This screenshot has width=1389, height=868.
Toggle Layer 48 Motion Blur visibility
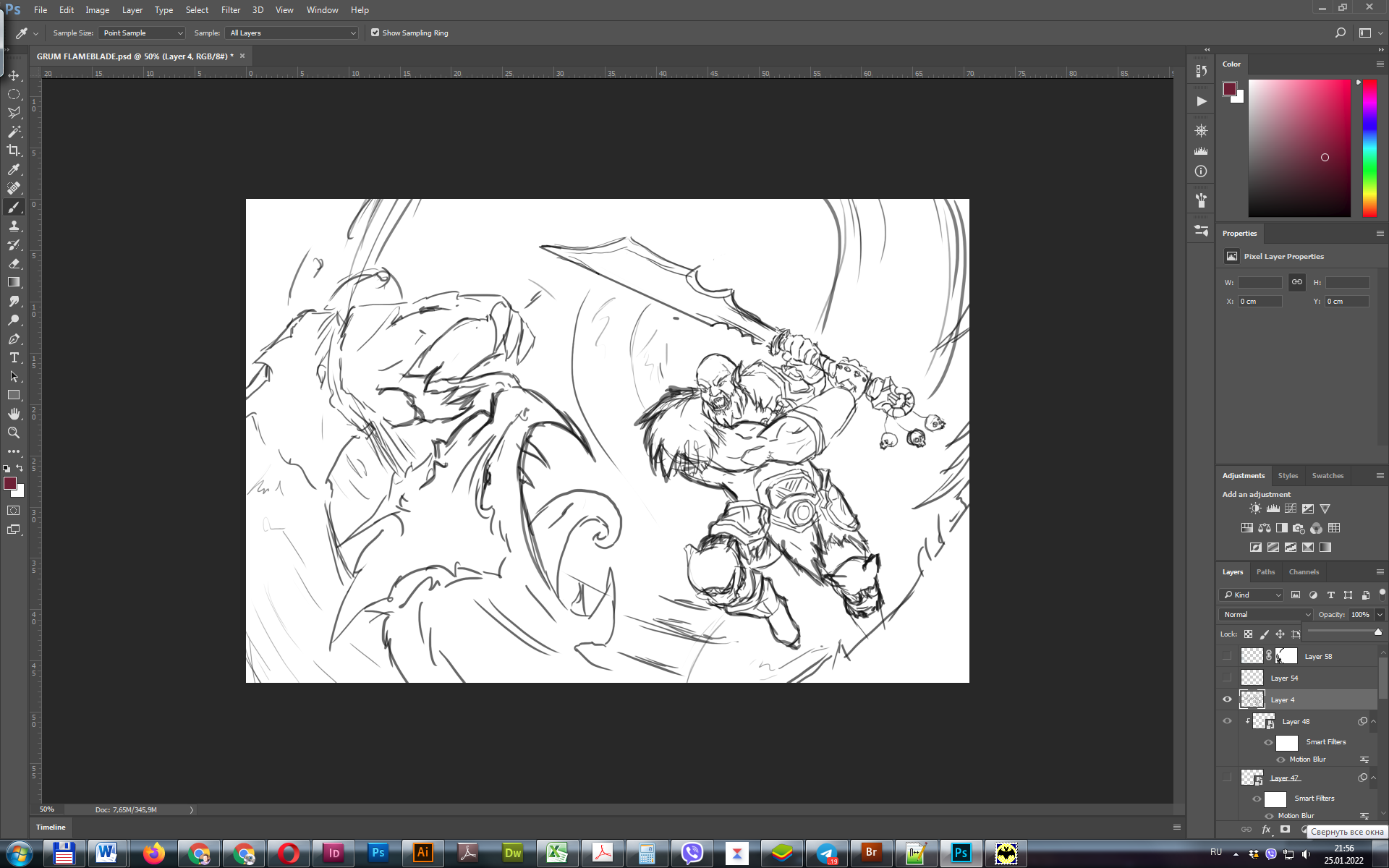coord(1280,759)
